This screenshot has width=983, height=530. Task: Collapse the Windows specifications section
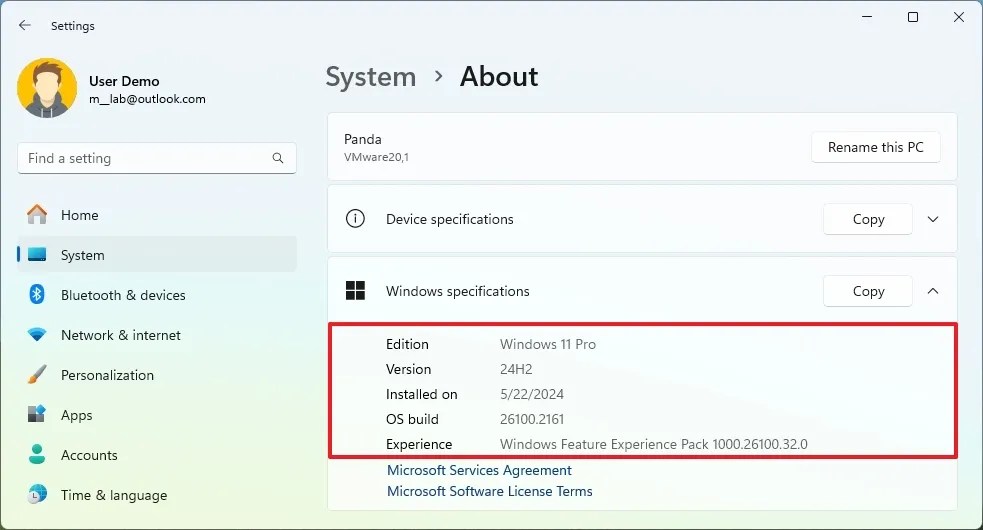(933, 291)
